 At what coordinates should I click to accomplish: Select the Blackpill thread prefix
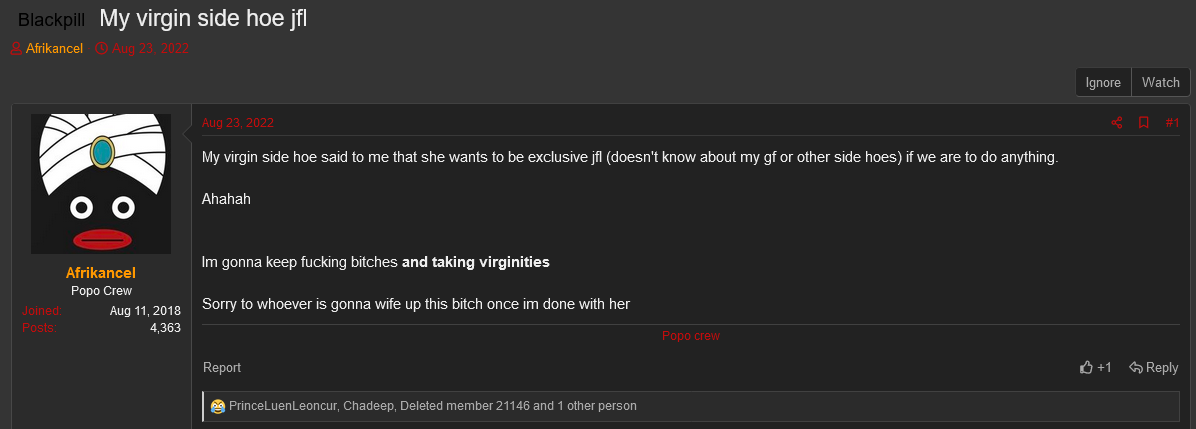52,19
